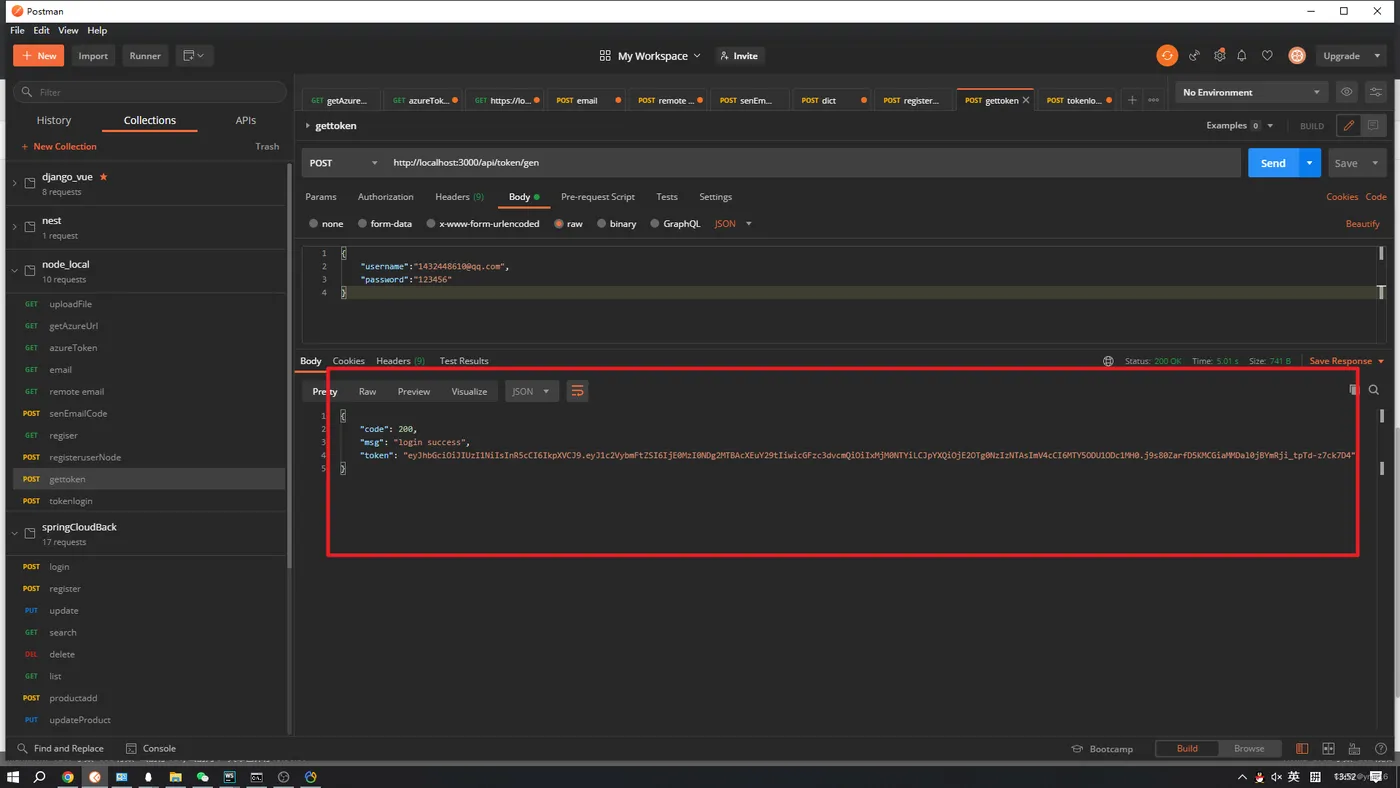Select the binary body type

[601, 224]
